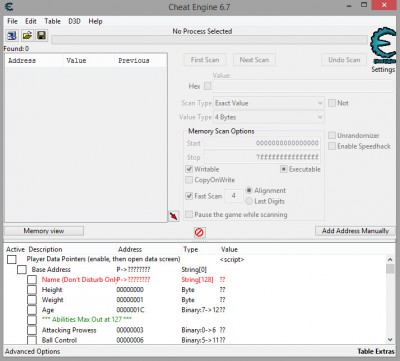
Task: Click the red no-entry clear list icon
Action: pos(199,232)
